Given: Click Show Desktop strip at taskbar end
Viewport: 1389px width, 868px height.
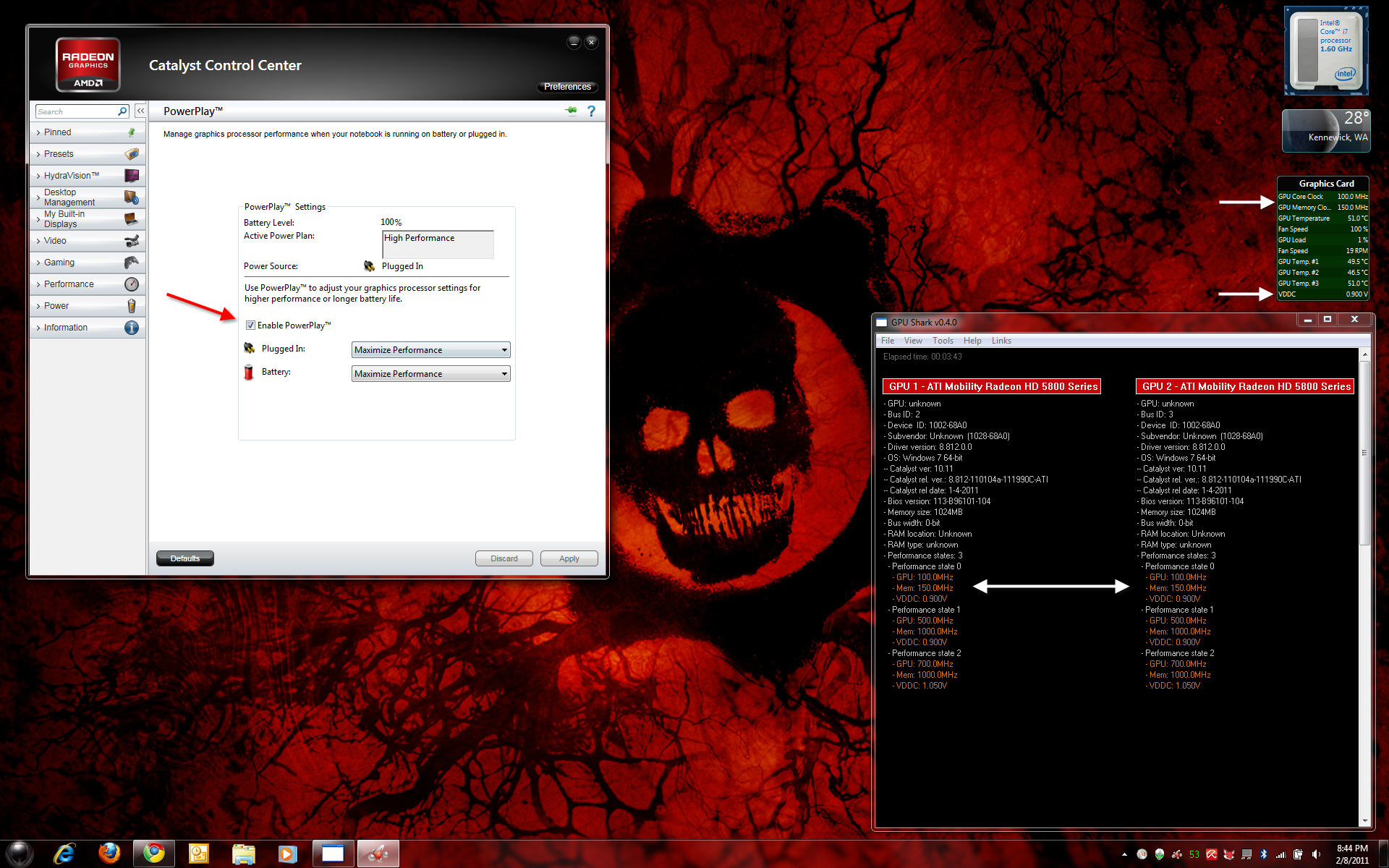Looking at the screenshot, I should (x=1382, y=854).
